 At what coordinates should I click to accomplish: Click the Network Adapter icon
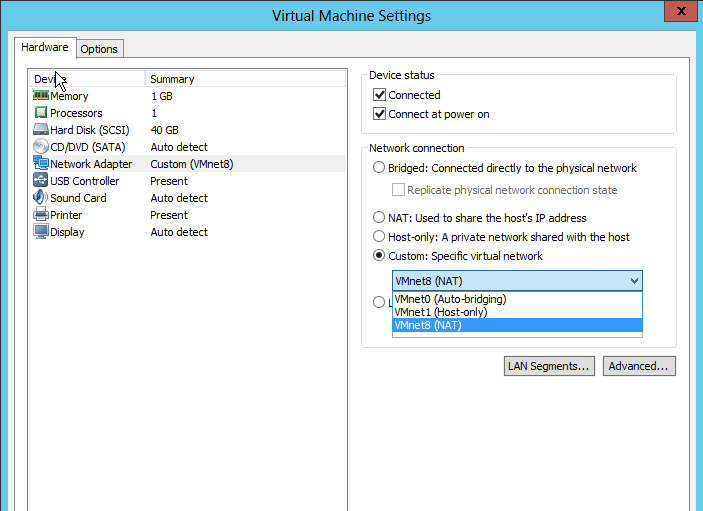(x=41, y=164)
